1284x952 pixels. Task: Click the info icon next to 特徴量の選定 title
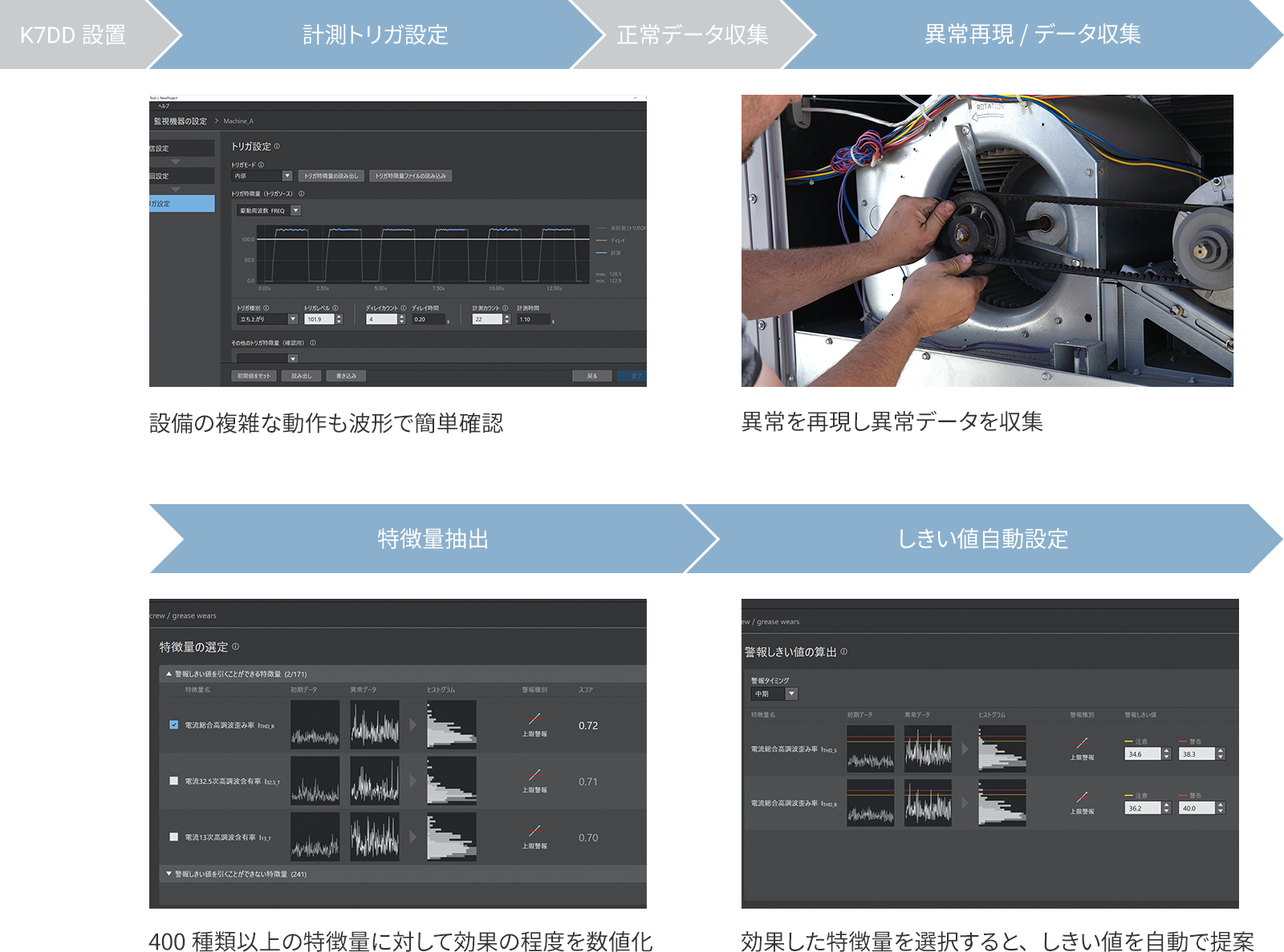236,646
